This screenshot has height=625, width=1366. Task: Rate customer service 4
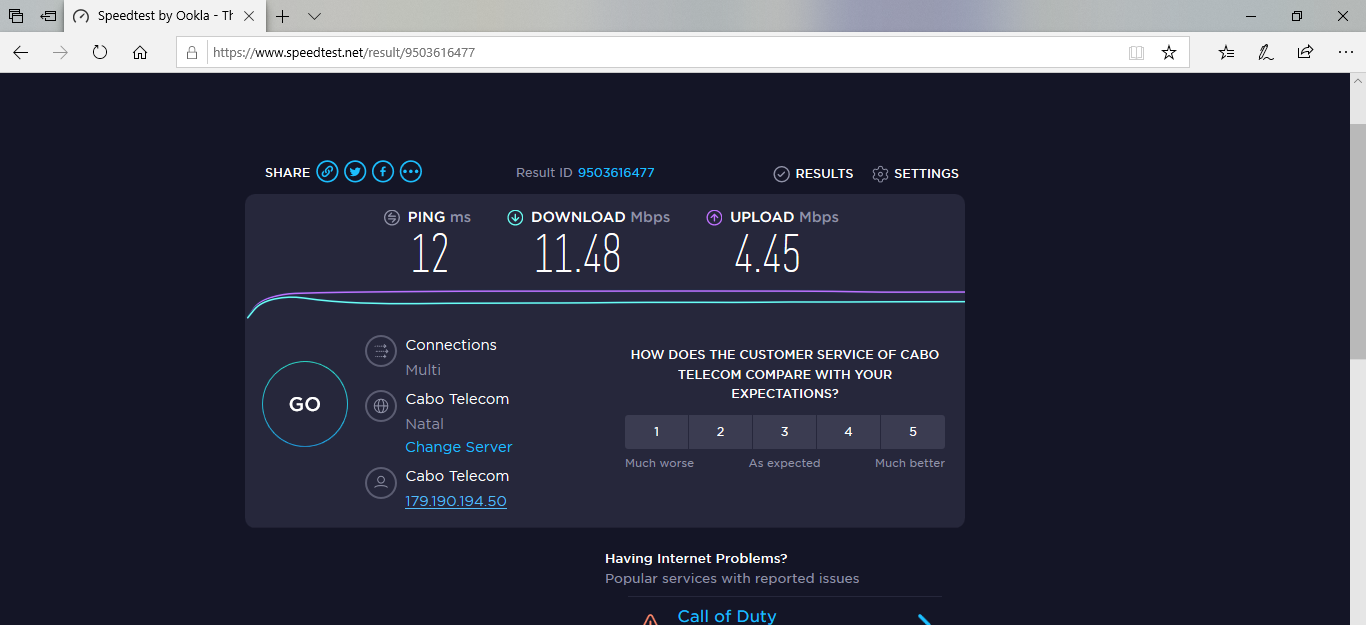click(x=848, y=432)
